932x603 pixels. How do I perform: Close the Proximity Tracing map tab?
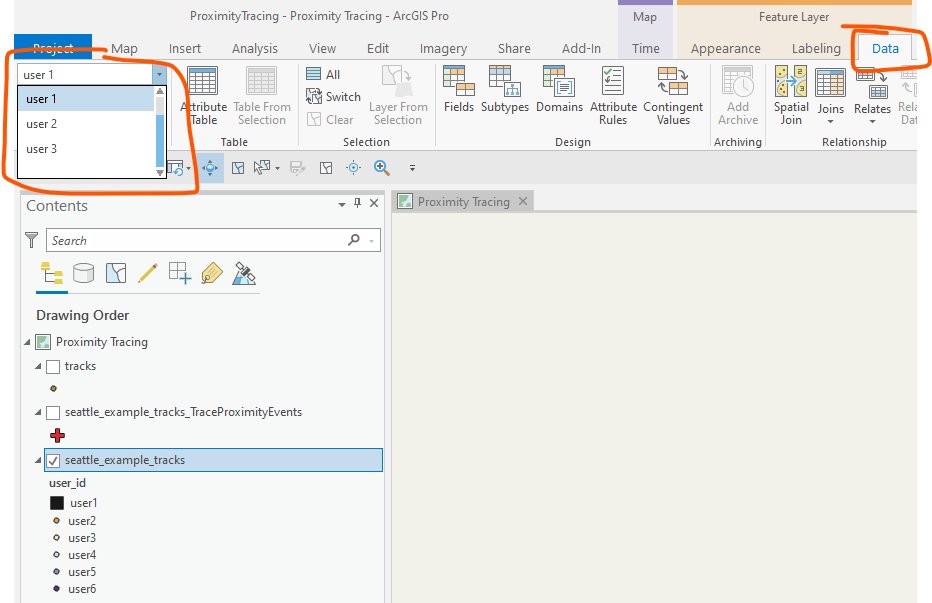tap(523, 201)
